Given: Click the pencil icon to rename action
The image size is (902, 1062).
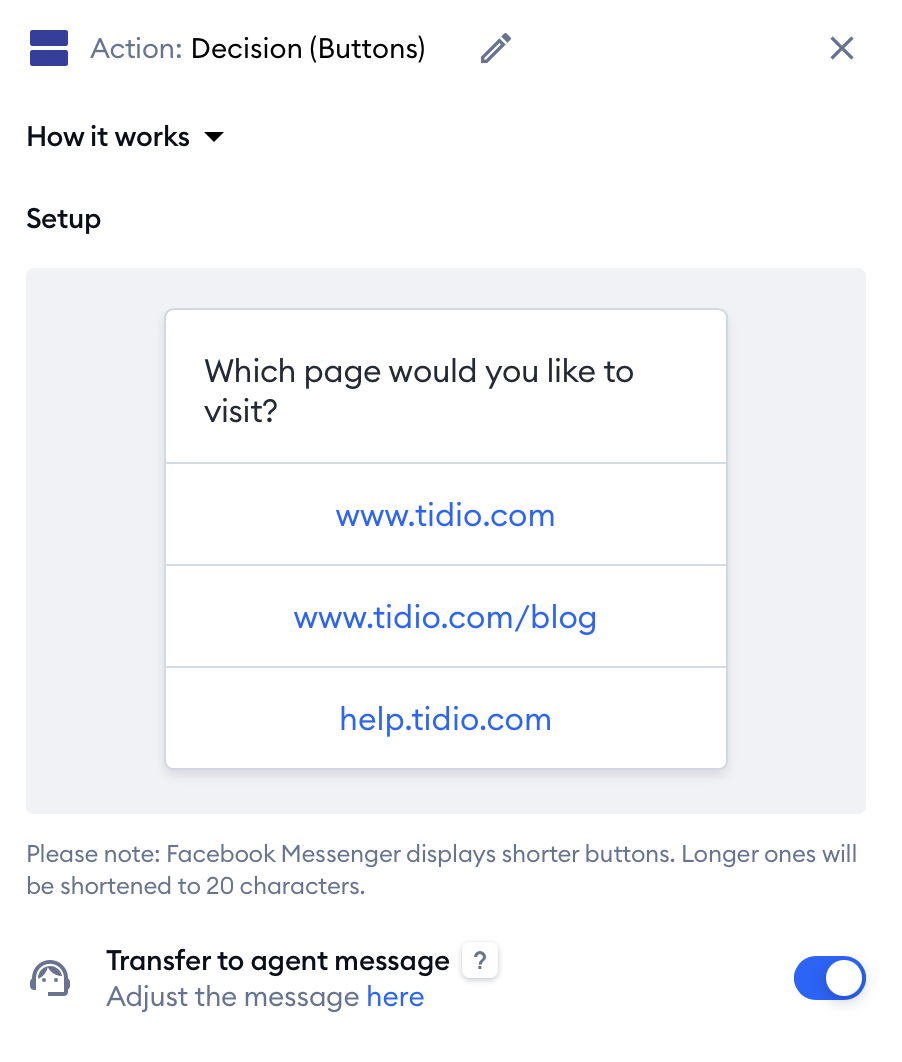Looking at the screenshot, I should [495, 48].
